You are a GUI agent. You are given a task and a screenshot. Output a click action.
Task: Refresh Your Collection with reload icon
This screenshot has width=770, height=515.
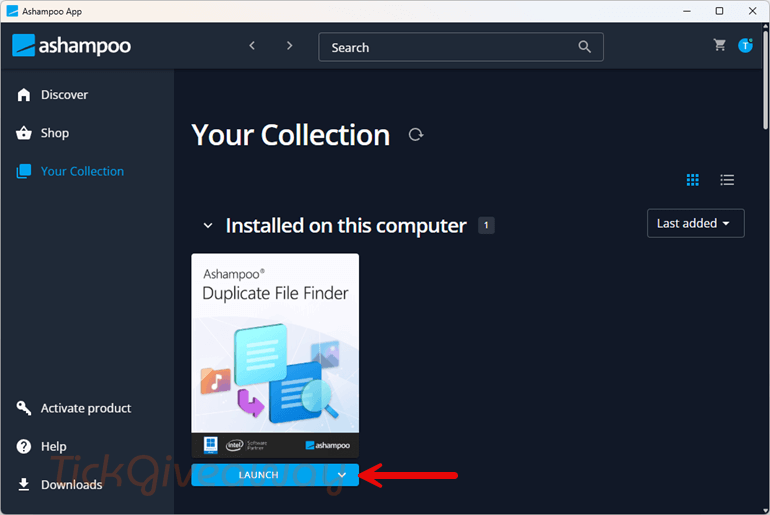click(416, 135)
